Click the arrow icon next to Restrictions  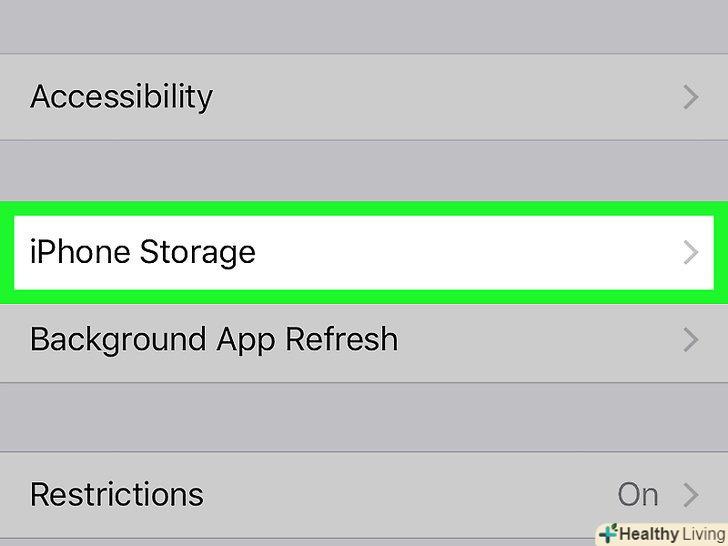pyautogui.click(x=690, y=494)
